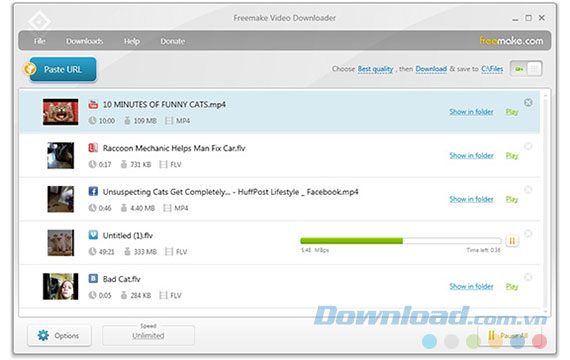Play the Unsuspecting Cats video

512,199
